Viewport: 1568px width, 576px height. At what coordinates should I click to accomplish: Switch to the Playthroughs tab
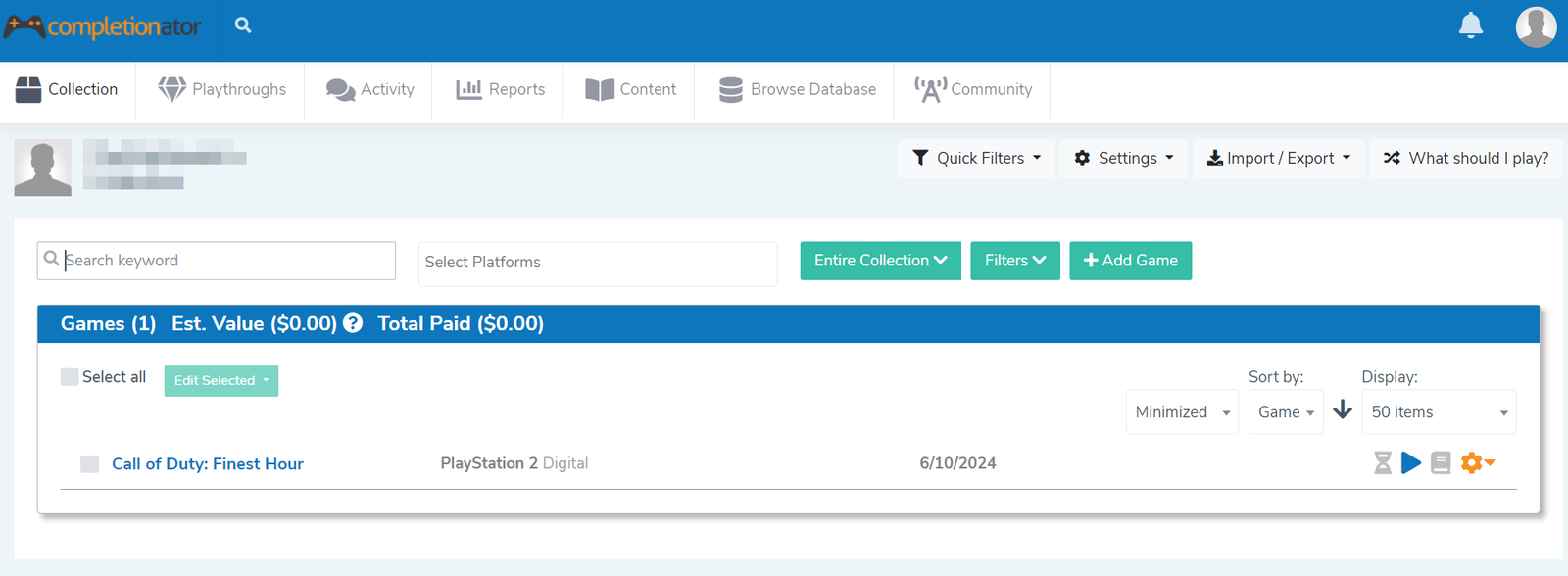click(222, 89)
